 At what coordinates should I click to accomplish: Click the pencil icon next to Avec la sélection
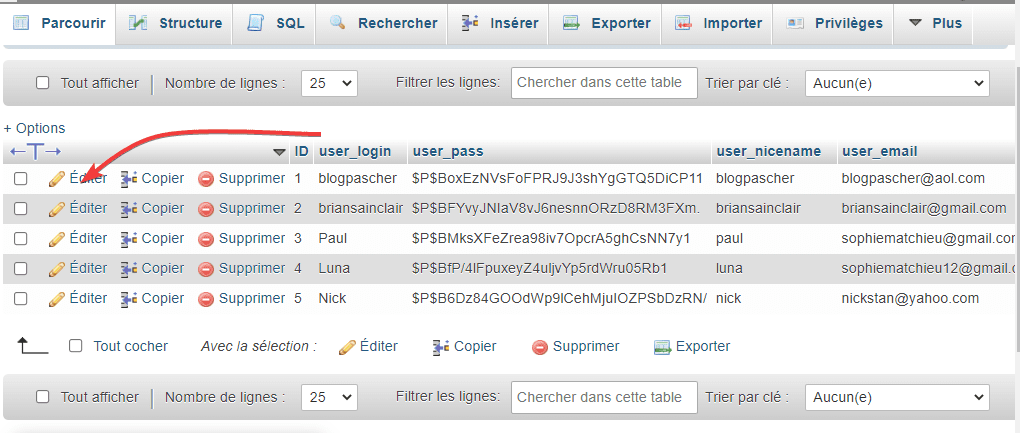[347, 347]
